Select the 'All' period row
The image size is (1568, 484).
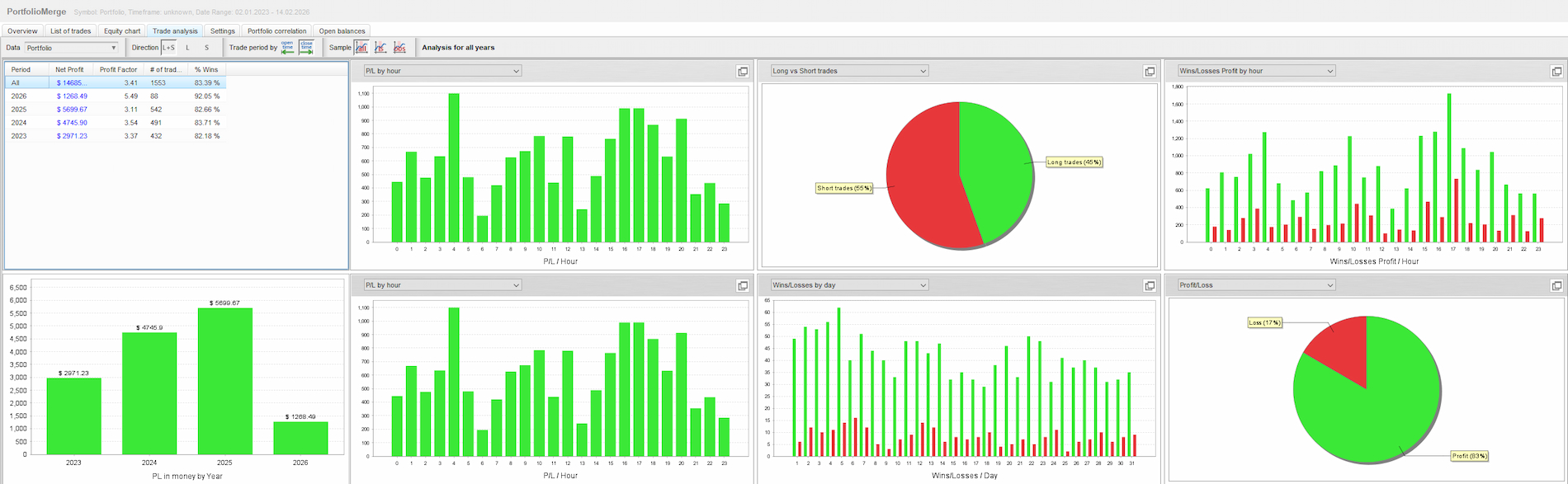click(x=116, y=82)
